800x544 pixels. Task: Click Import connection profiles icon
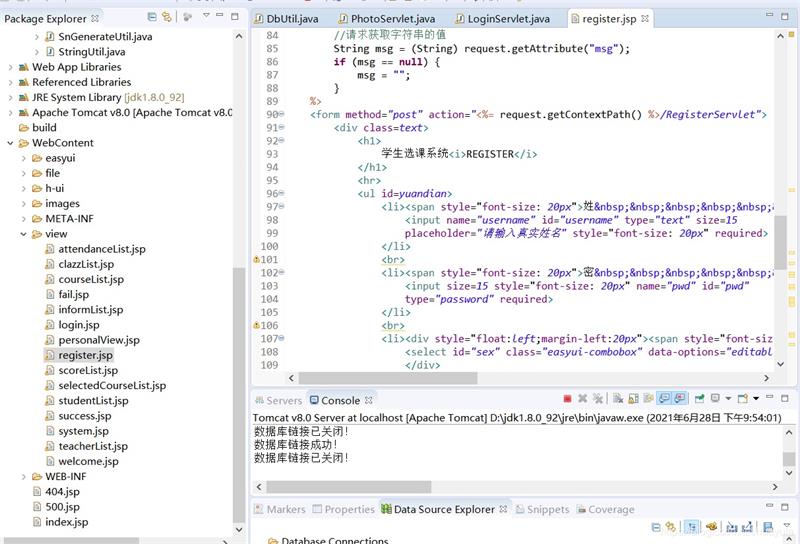pyautogui.click(x=732, y=527)
